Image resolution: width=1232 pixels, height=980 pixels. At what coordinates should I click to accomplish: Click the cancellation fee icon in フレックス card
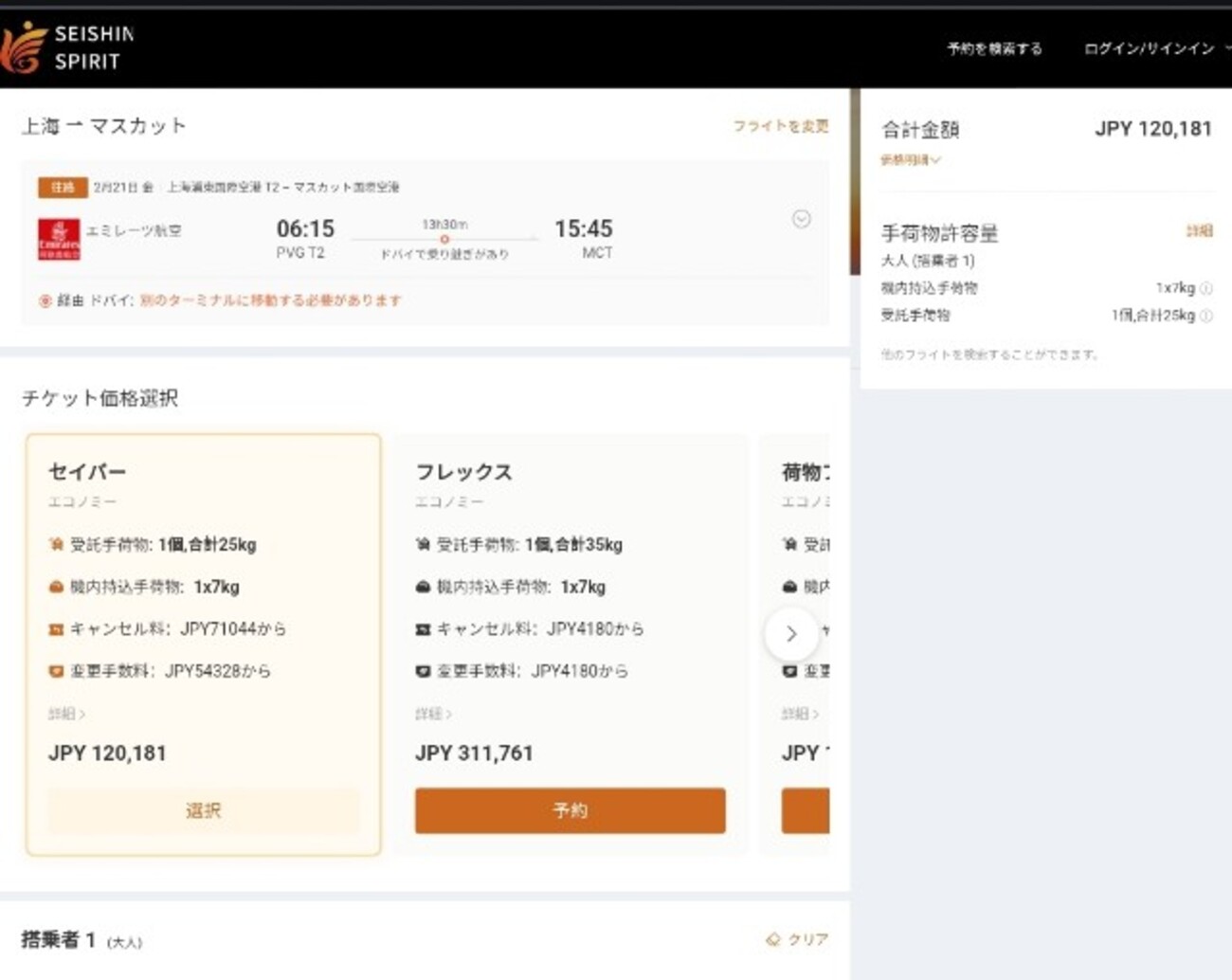(x=422, y=627)
